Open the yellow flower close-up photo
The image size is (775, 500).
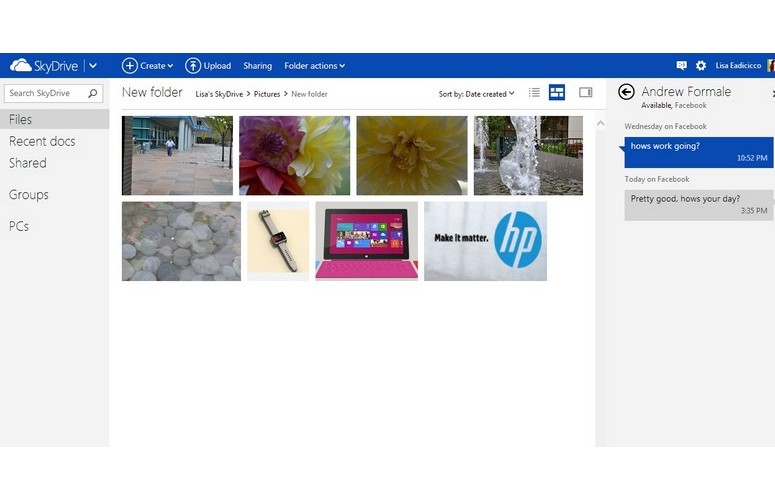point(412,156)
